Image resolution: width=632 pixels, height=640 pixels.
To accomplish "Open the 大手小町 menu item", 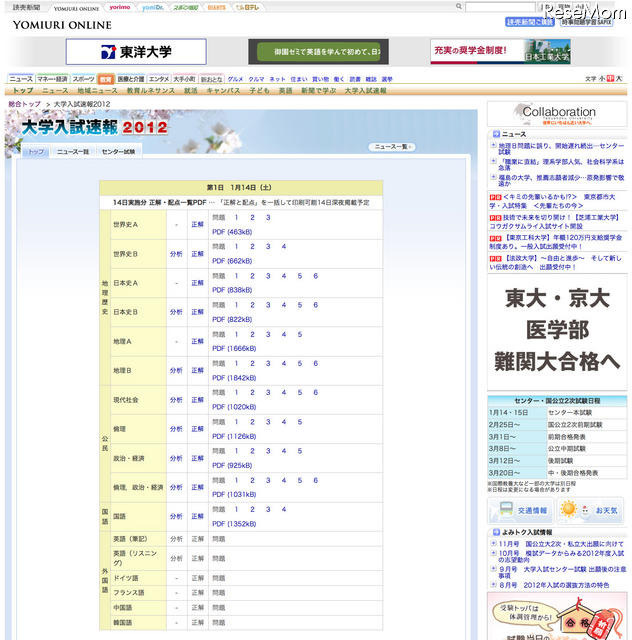I will pos(185,79).
